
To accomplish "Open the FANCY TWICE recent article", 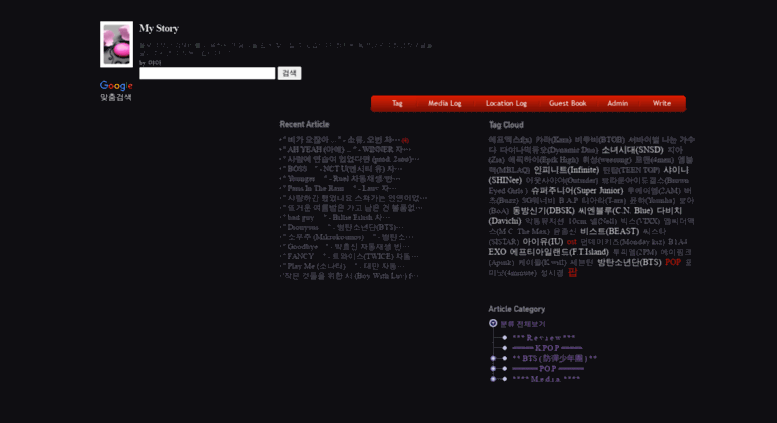I will pyautogui.click(x=350, y=256).
